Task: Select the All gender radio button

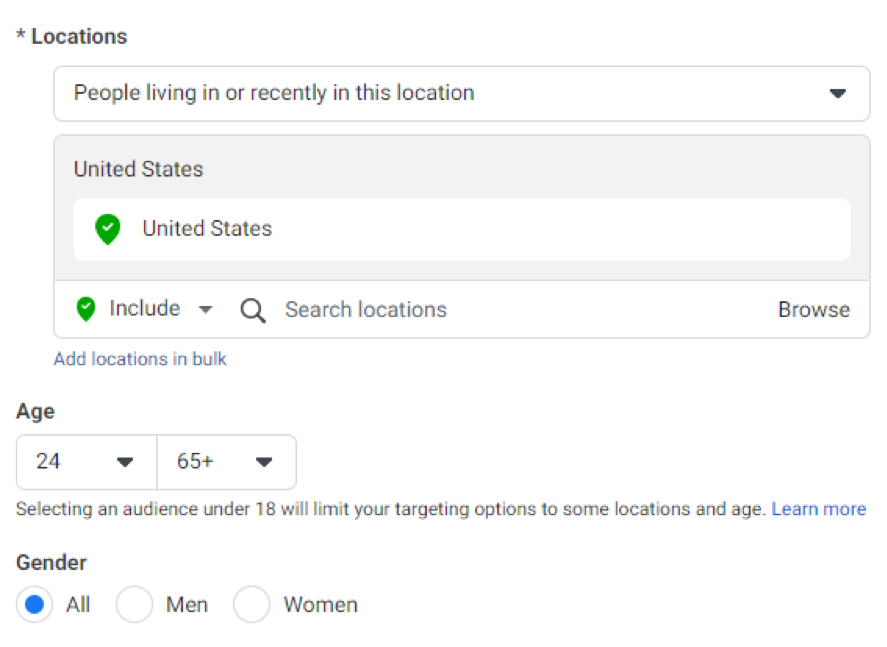Action: point(35,604)
